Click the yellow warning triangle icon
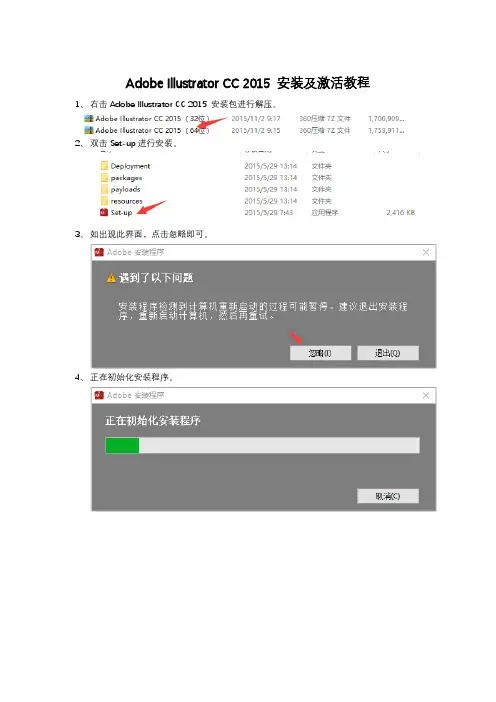This screenshot has width=496, height=702. 111,278
